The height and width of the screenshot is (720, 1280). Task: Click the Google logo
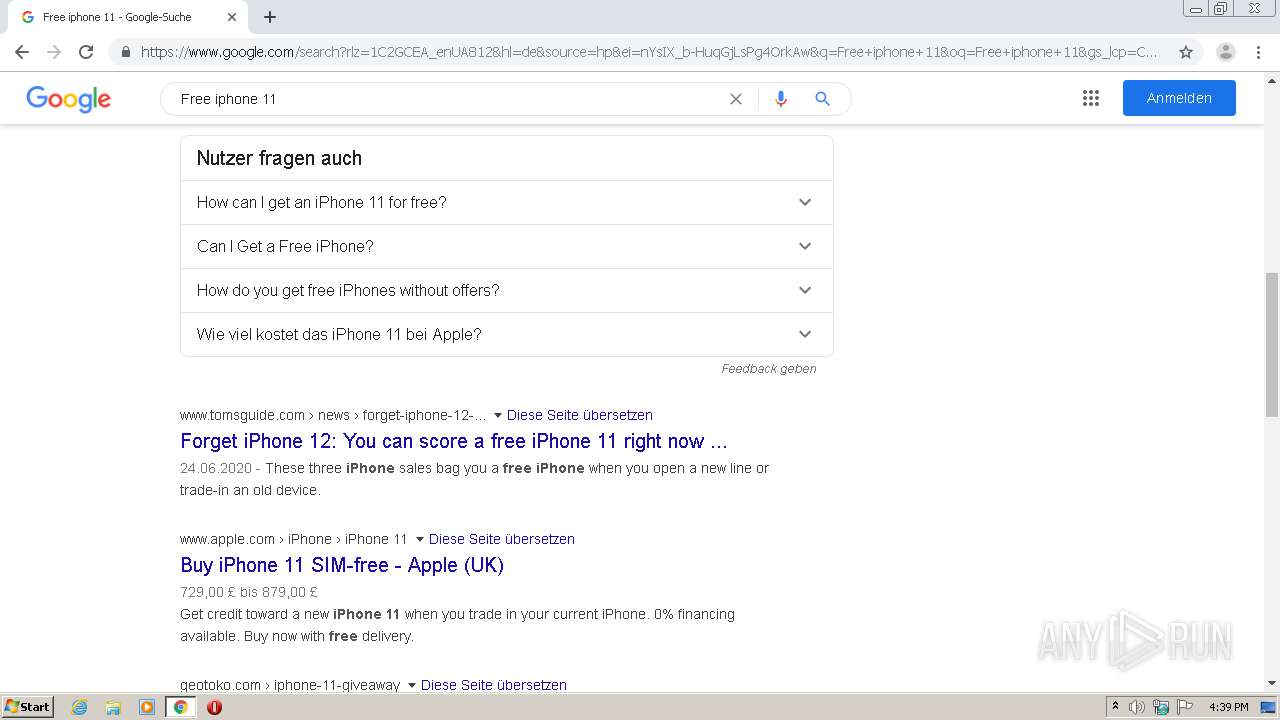click(x=68, y=99)
